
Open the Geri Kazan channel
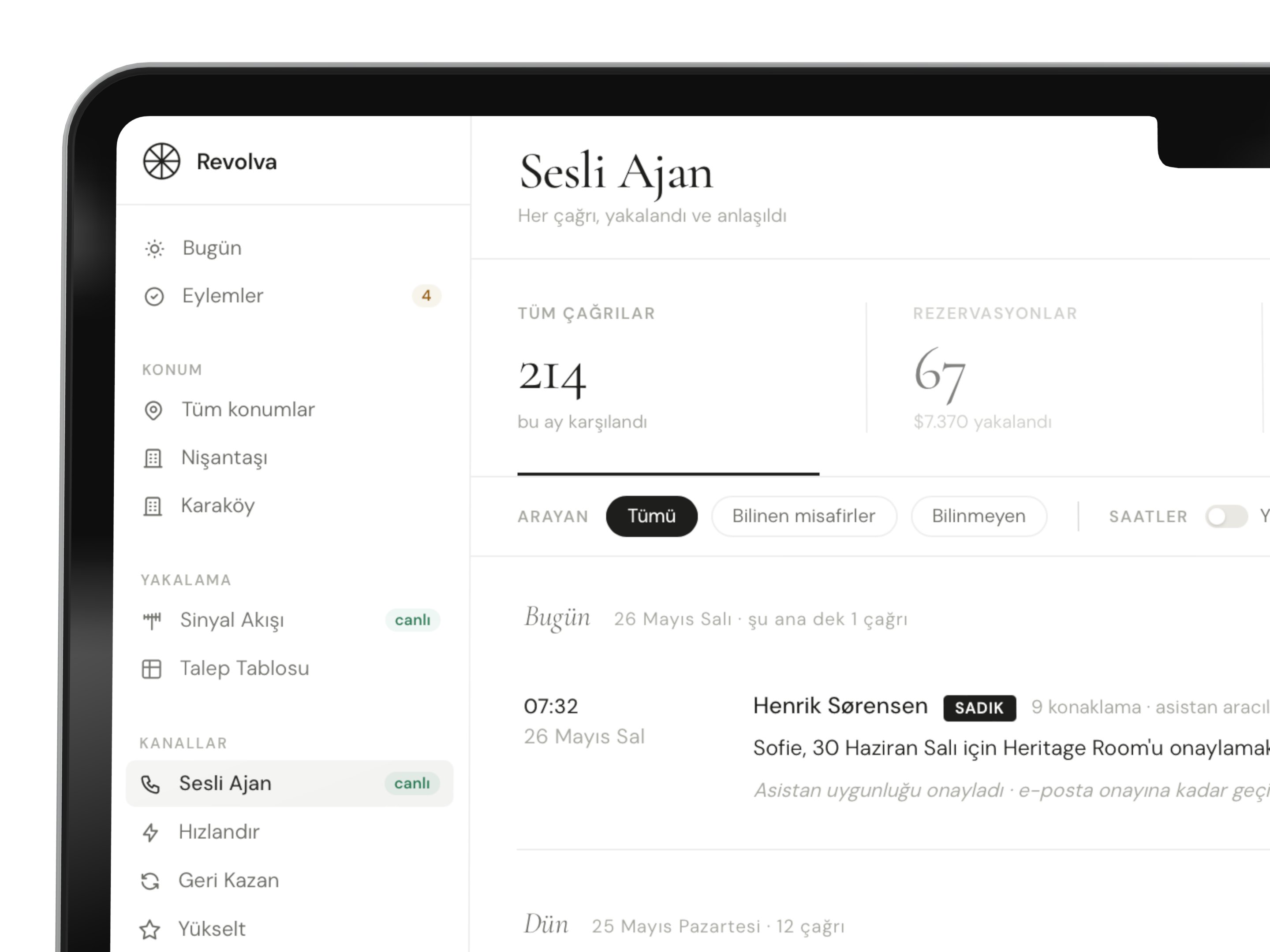click(228, 880)
